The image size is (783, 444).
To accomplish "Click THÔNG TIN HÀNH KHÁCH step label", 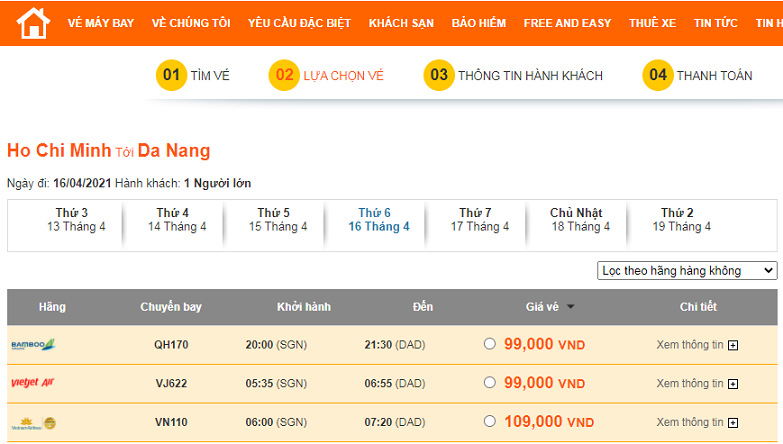I will [x=530, y=75].
